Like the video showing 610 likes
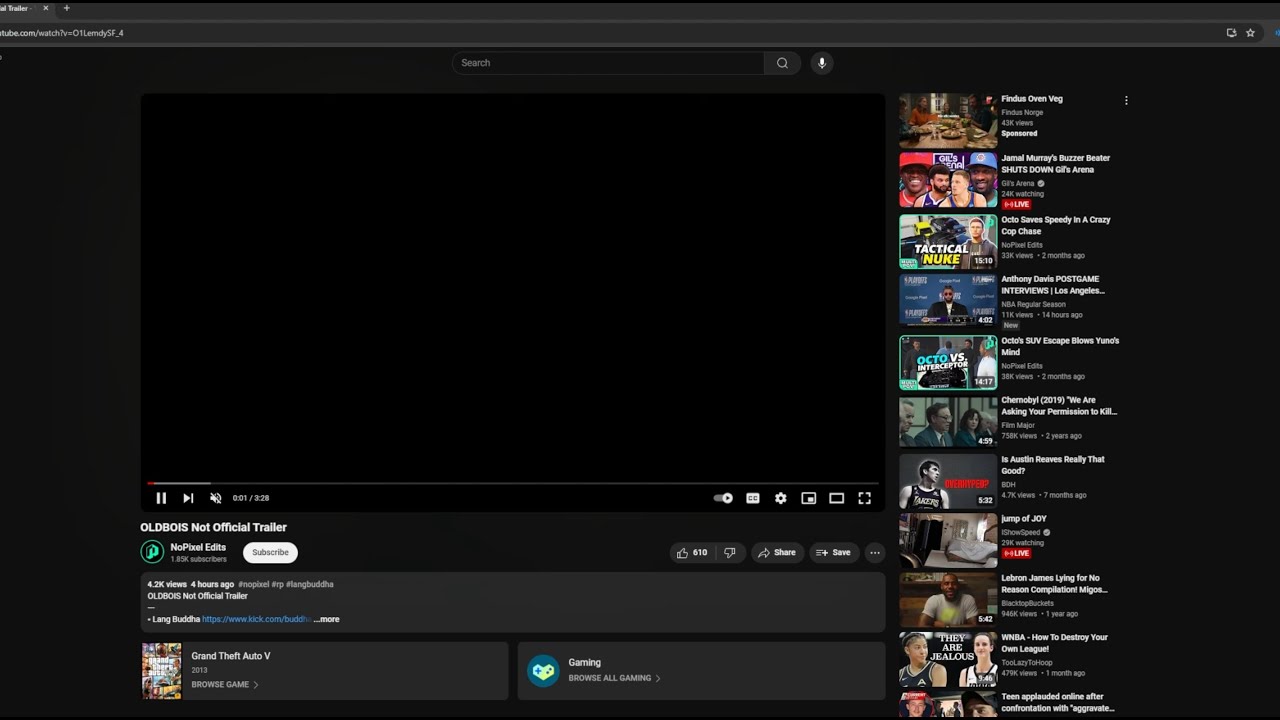This screenshot has height=720, width=1280. pos(692,552)
